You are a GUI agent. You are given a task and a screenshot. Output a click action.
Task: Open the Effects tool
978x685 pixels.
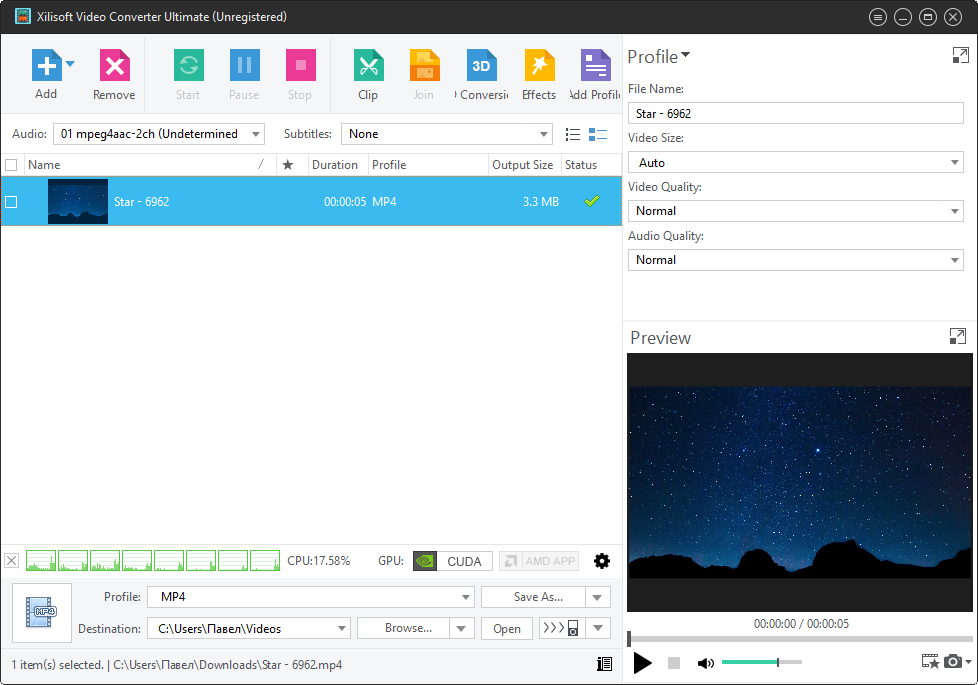[x=539, y=75]
